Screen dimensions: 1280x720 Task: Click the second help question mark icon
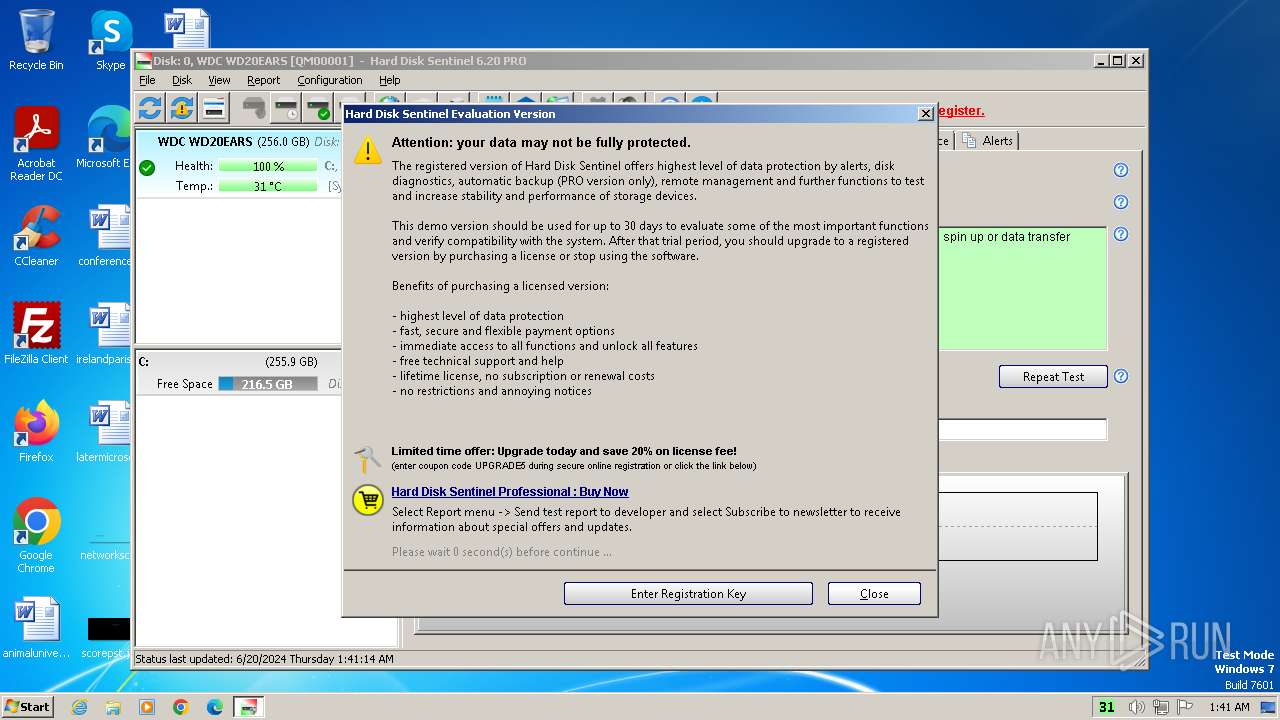coord(1121,202)
